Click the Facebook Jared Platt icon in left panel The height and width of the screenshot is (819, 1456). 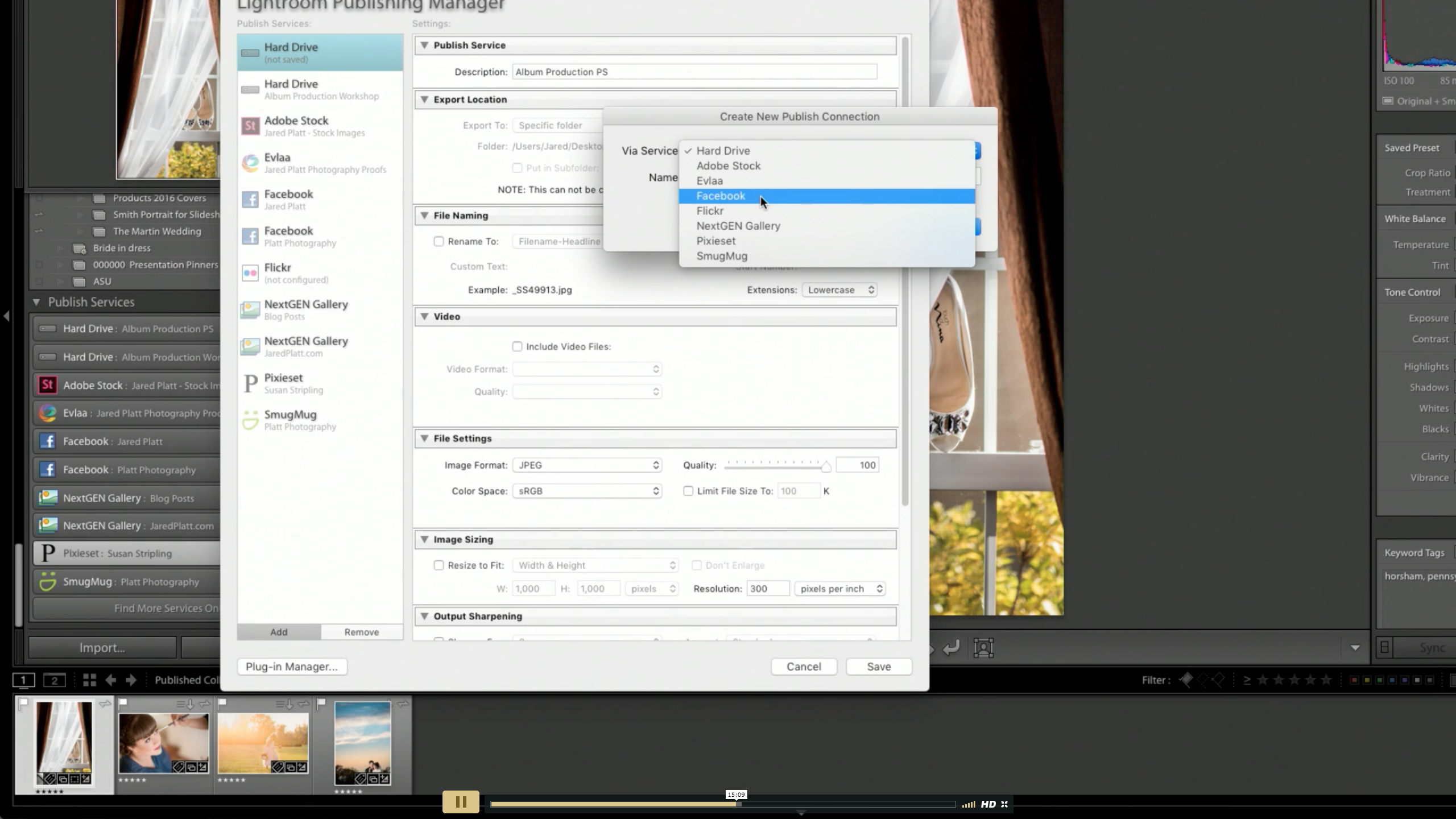tap(48, 441)
